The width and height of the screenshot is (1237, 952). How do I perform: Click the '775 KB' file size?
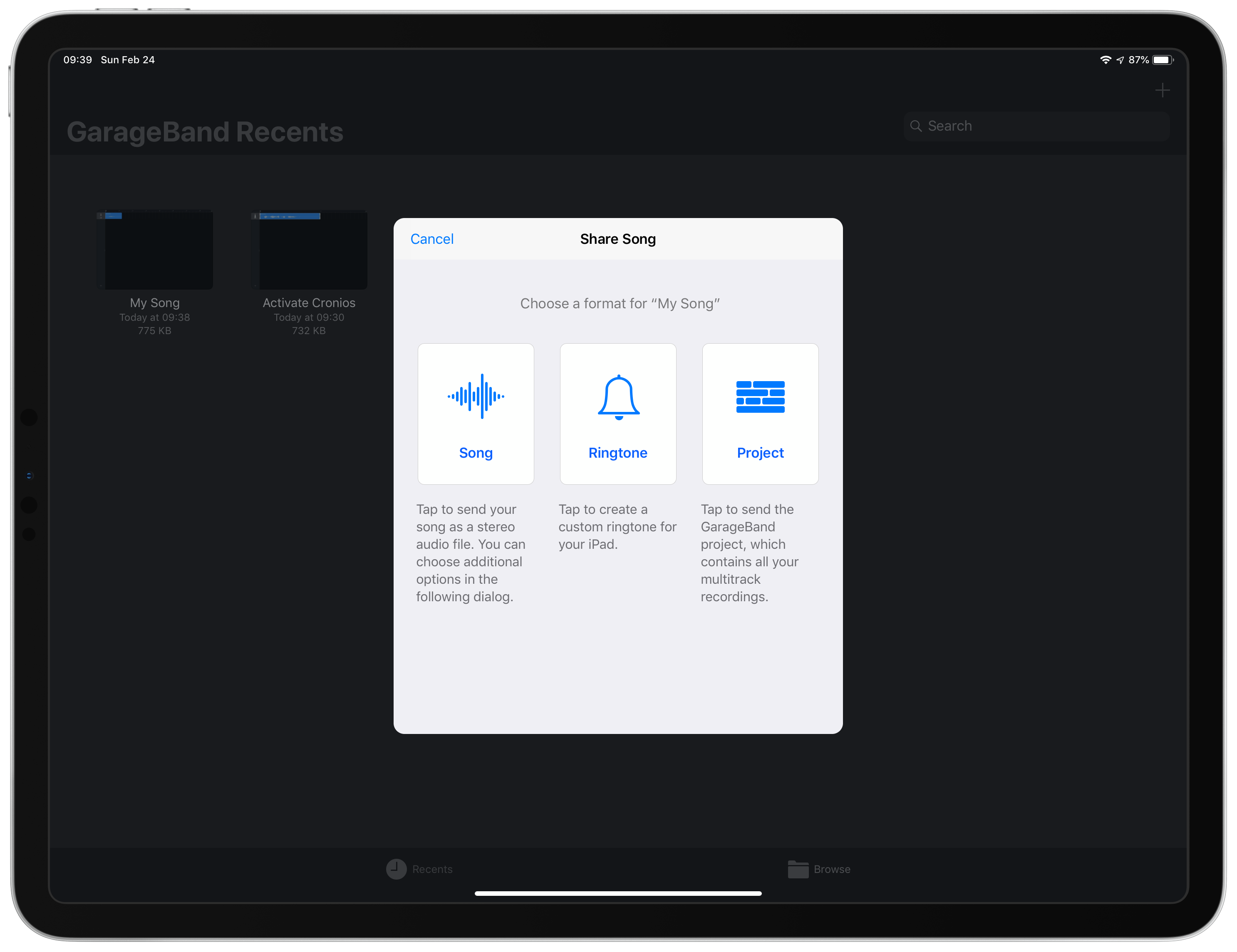click(x=155, y=331)
